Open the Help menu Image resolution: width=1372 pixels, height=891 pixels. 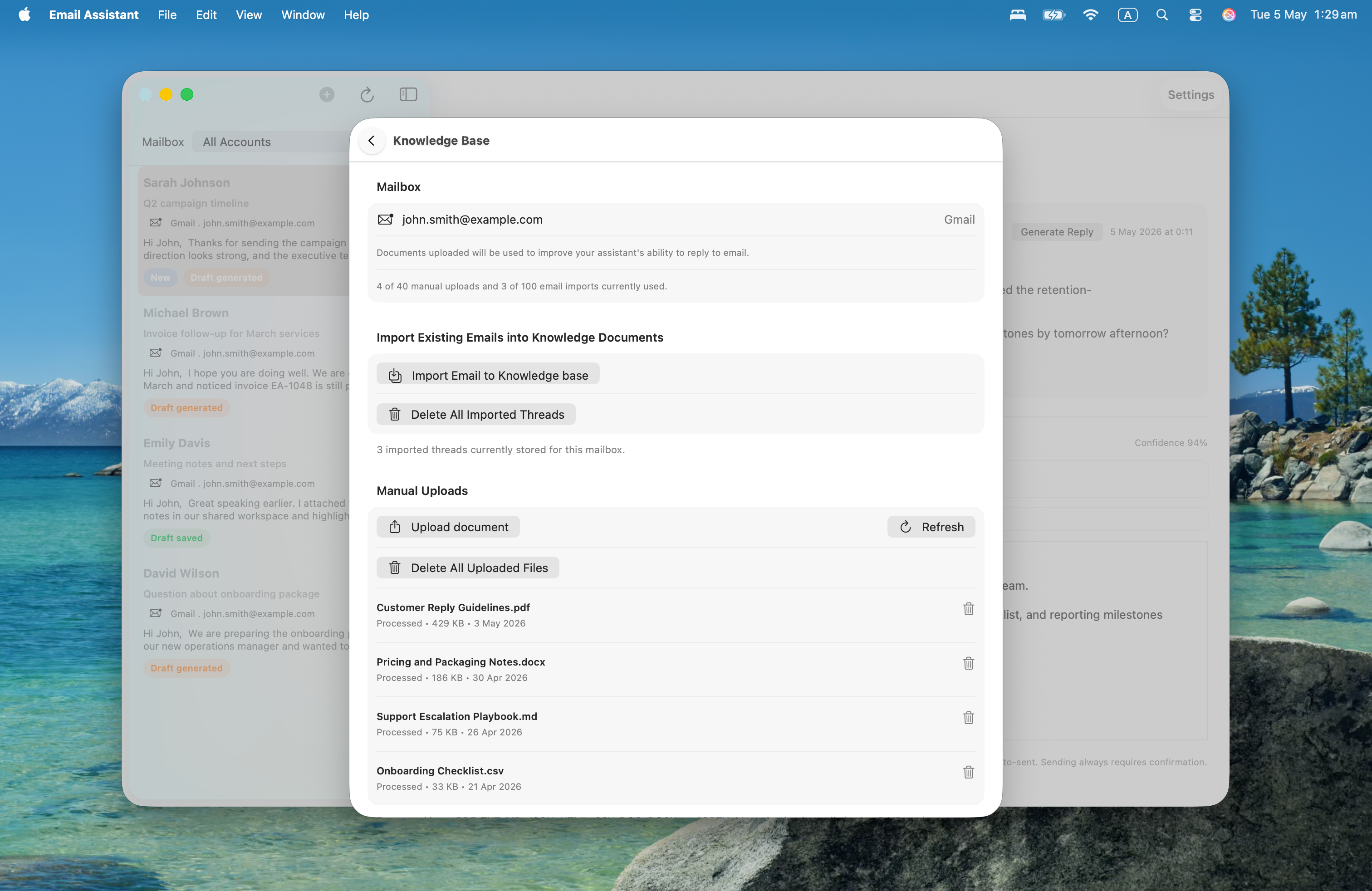356,15
